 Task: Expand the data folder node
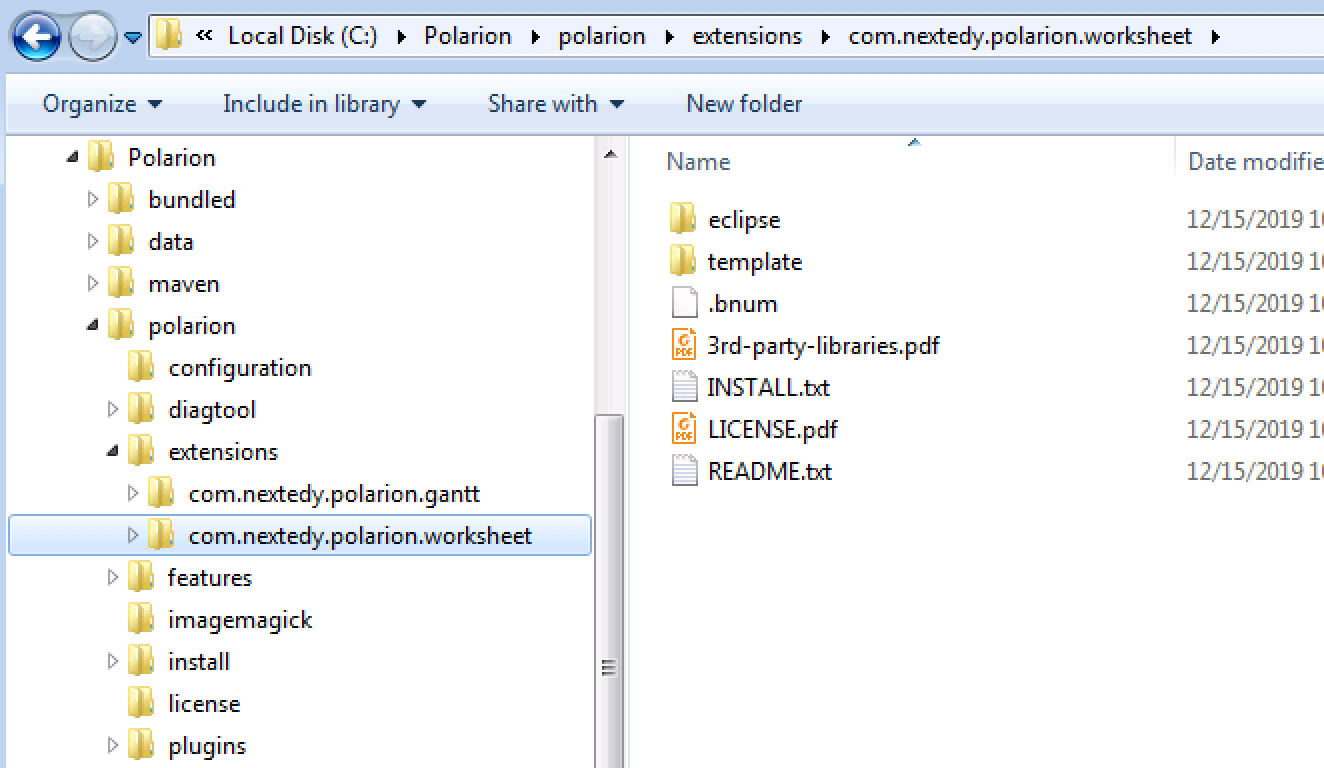click(x=92, y=241)
